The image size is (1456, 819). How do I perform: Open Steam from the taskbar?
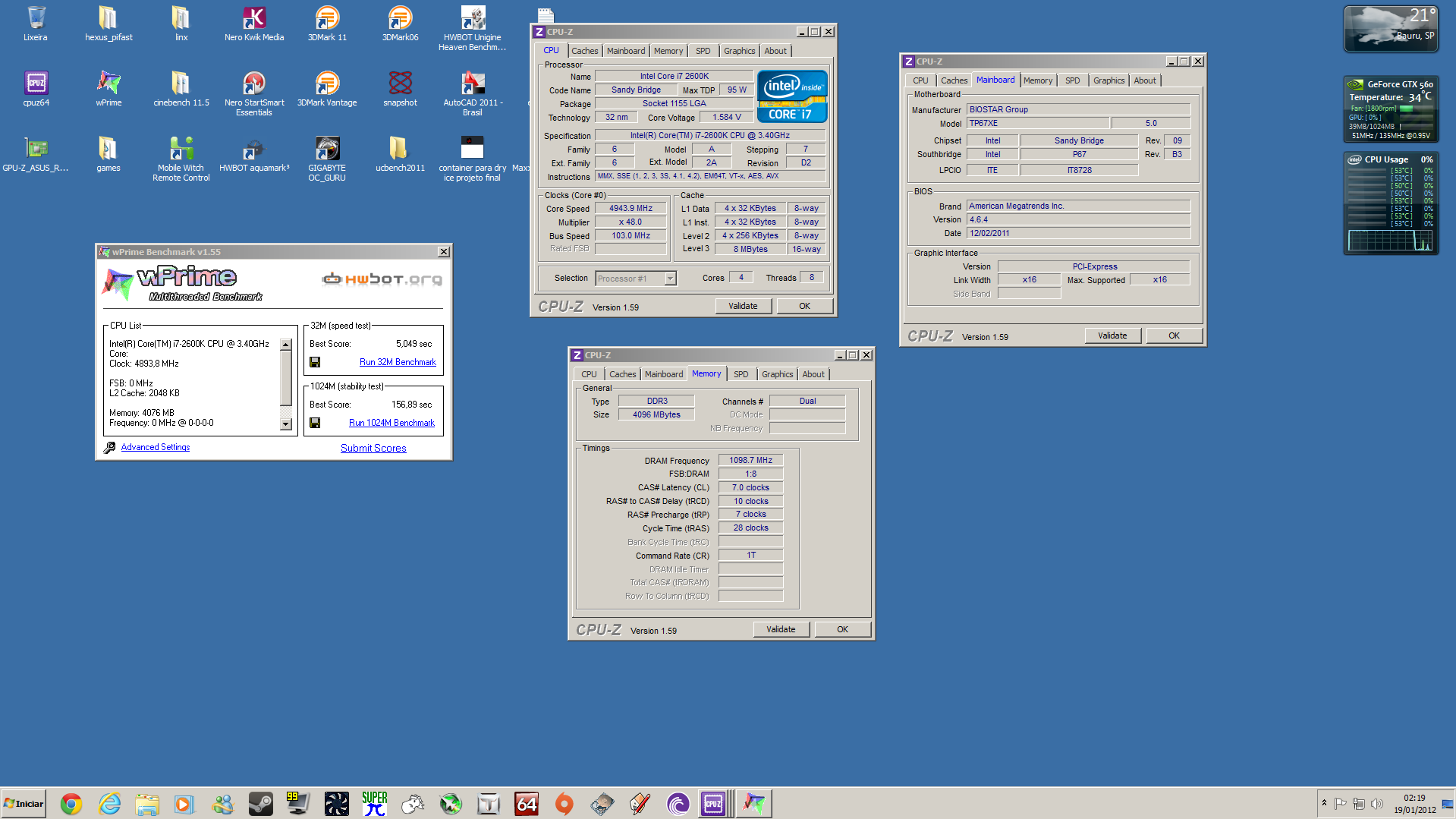[261, 803]
